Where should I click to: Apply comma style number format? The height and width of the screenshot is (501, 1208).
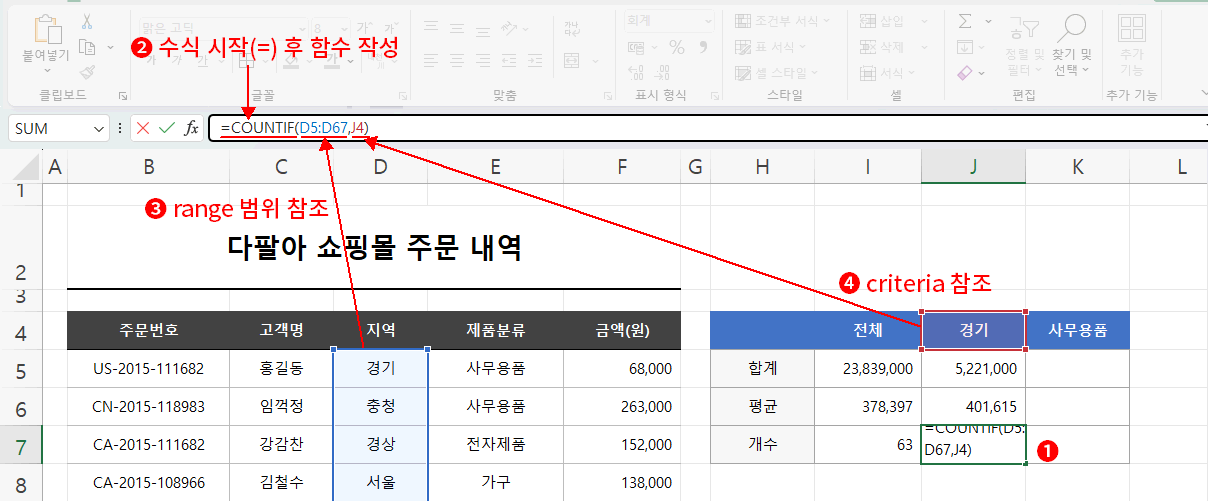point(702,46)
